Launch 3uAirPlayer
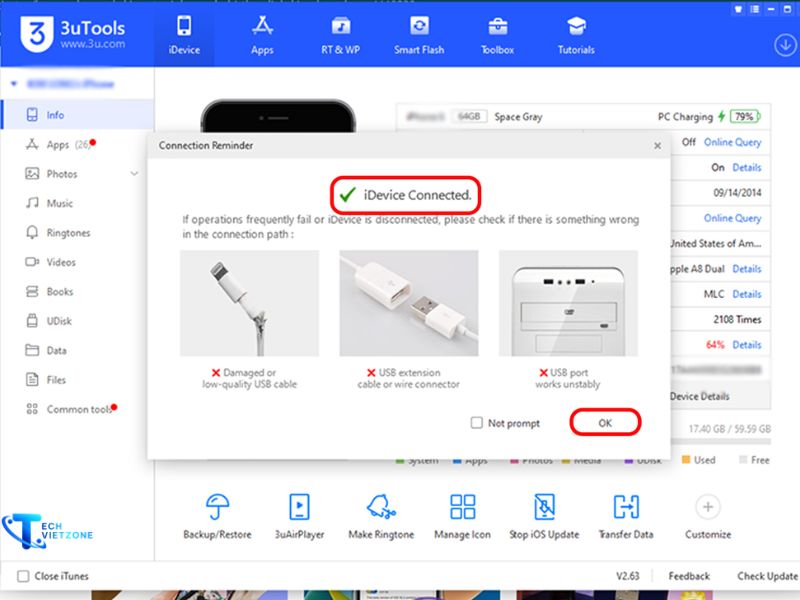The width and height of the screenshot is (800, 600). click(299, 516)
